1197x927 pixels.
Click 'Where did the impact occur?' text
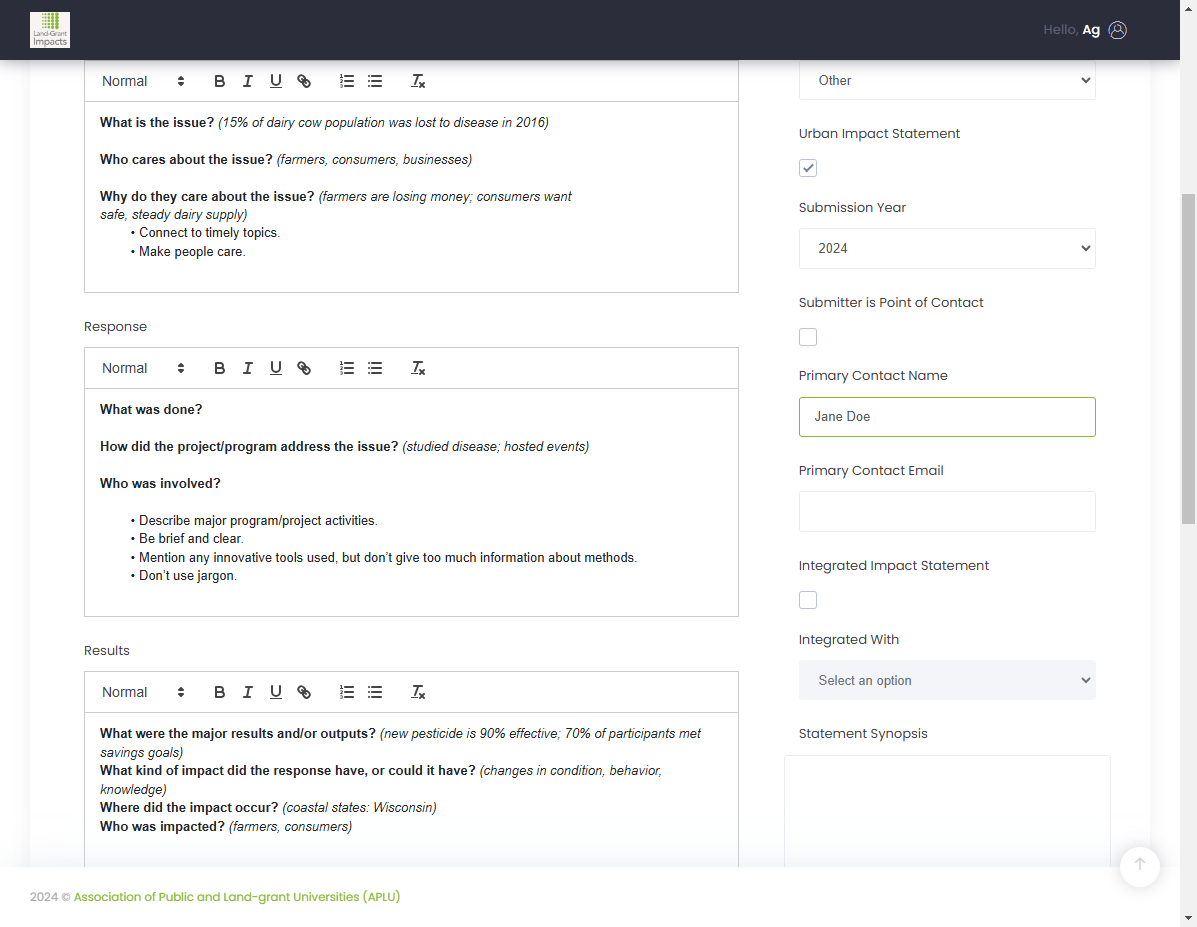[189, 808]
